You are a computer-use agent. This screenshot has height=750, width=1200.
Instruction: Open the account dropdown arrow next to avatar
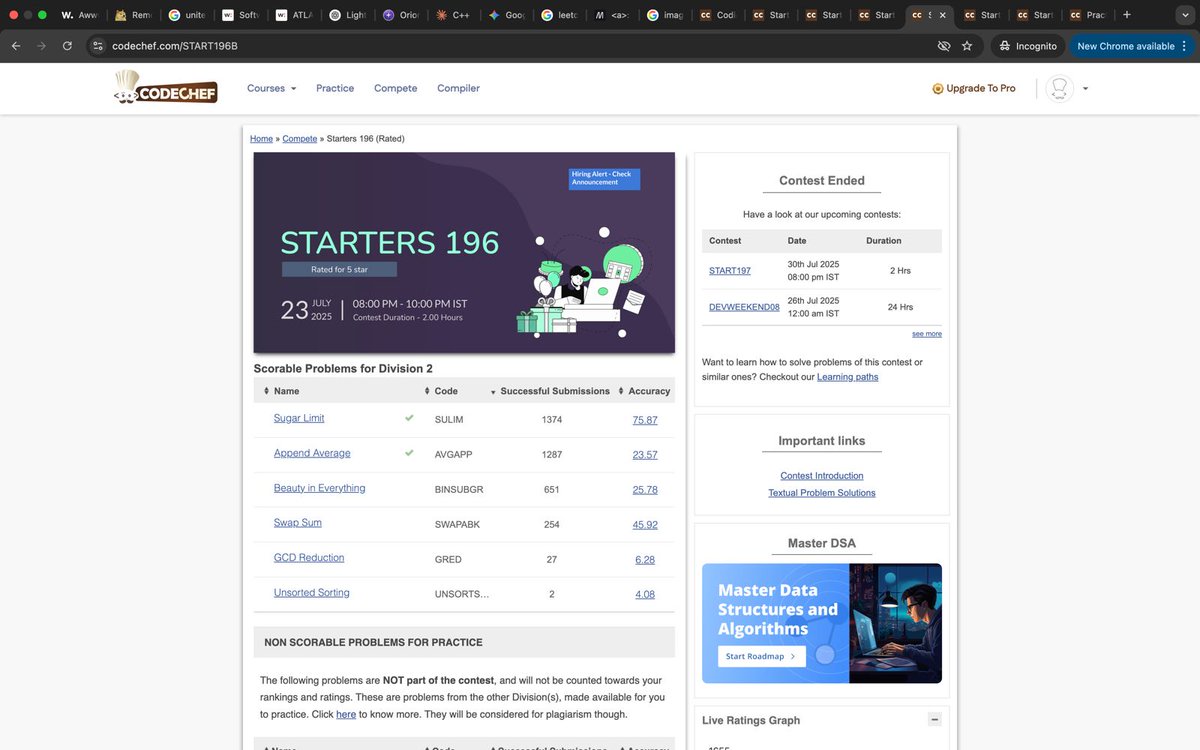coord(1085,89)
